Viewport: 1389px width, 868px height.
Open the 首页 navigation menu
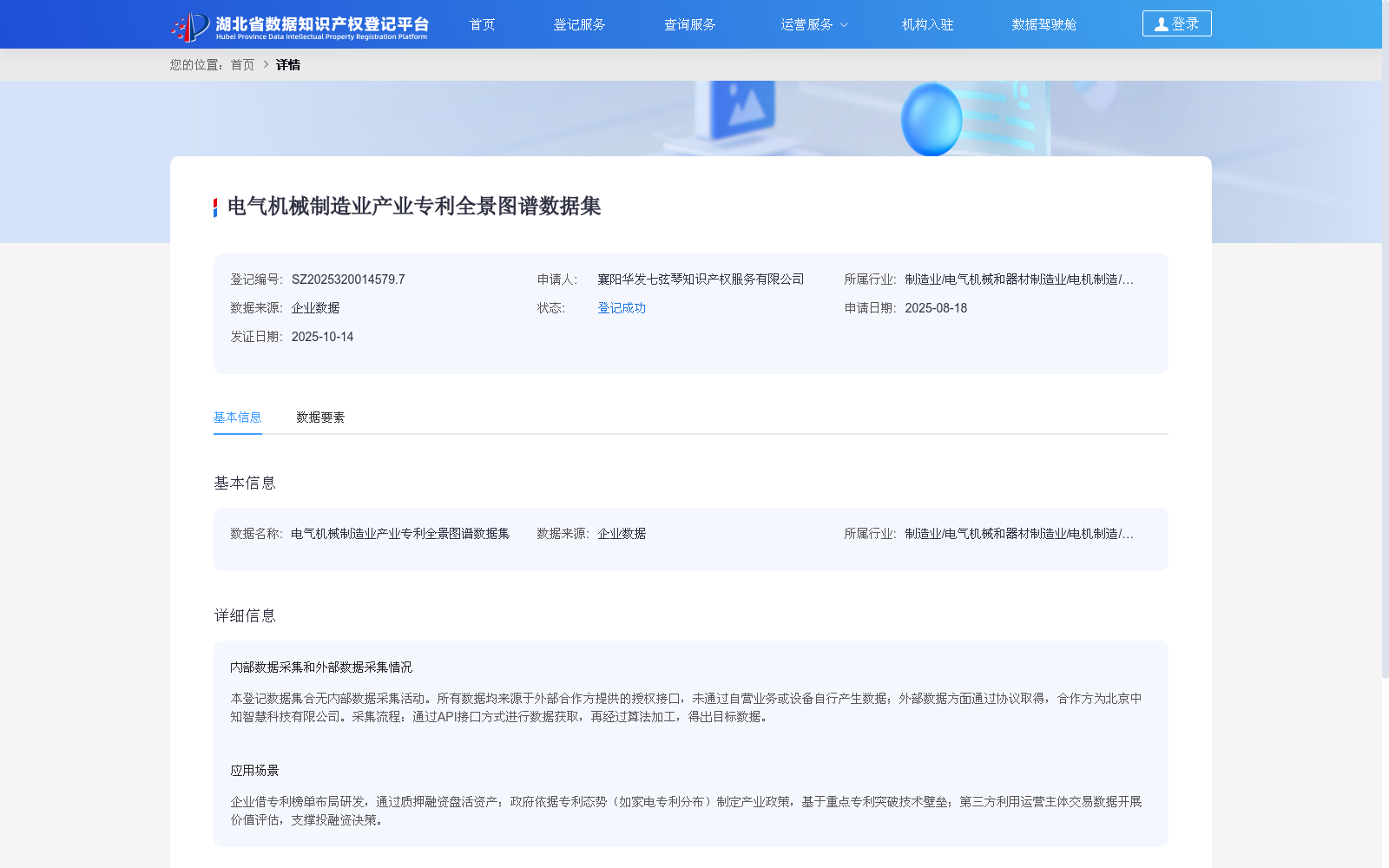[x=482, y=24]
